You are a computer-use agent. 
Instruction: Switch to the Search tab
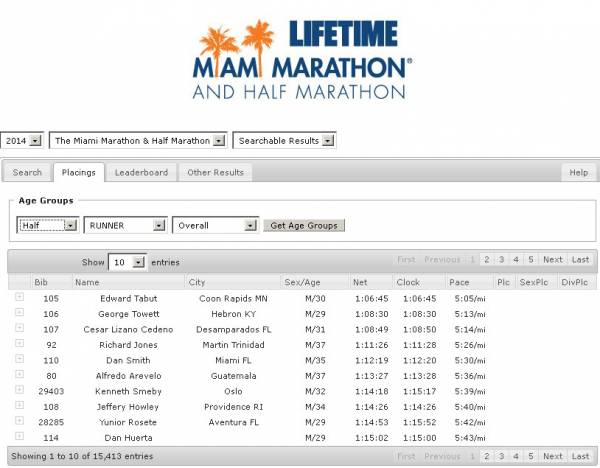pyautogui.click(x=27, y=173)
